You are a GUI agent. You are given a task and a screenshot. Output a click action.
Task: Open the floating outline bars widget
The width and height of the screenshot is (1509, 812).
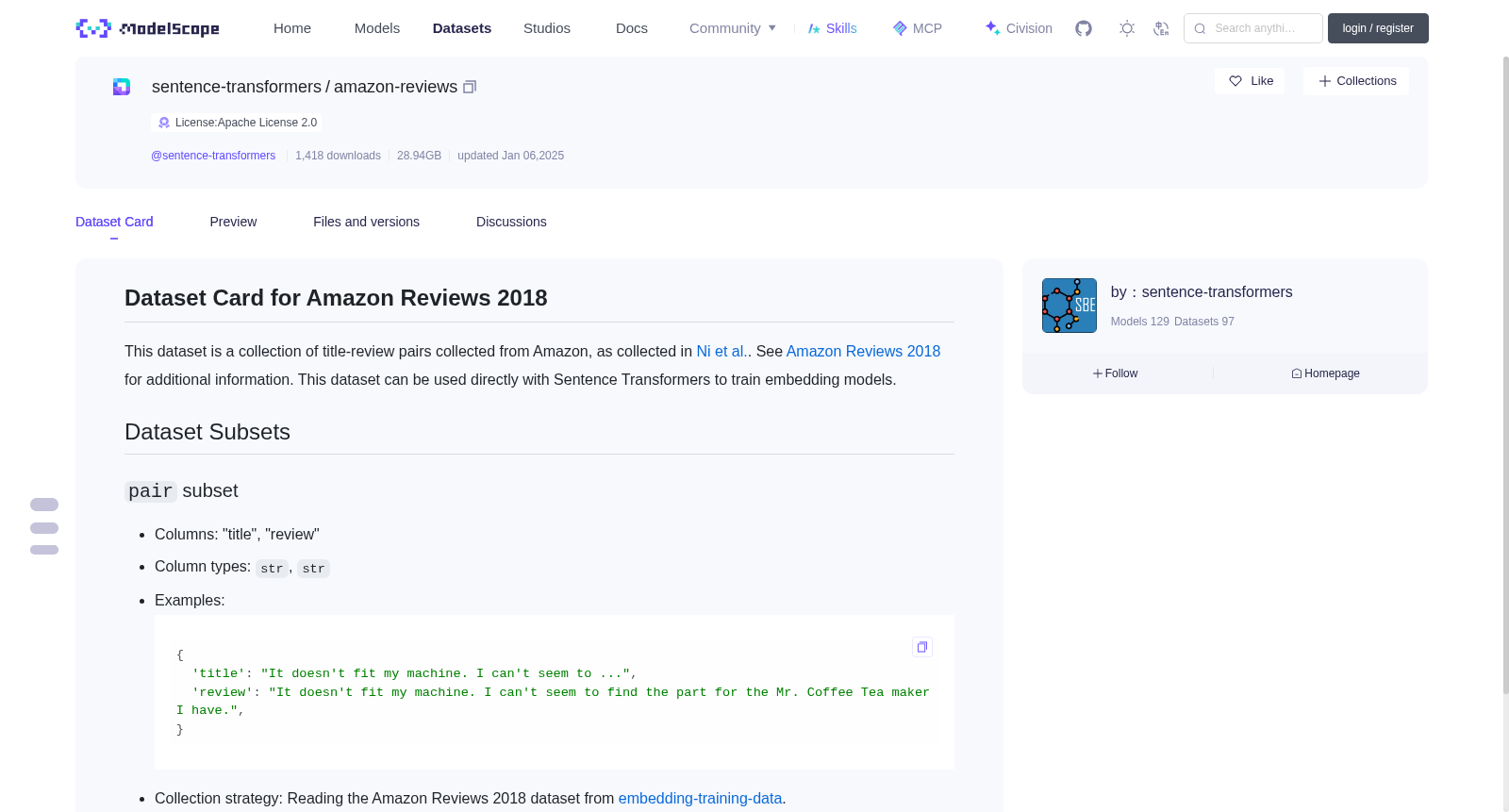click(x=44, y=526)
